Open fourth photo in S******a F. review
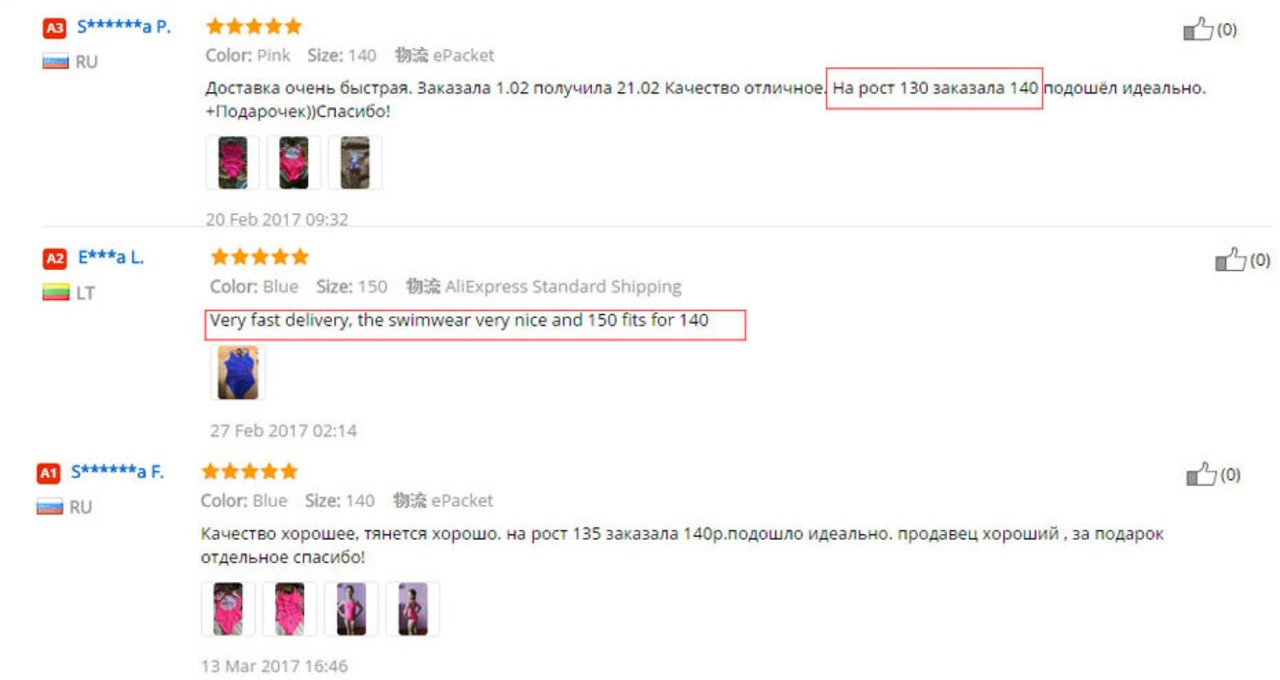 pos(413,609)
